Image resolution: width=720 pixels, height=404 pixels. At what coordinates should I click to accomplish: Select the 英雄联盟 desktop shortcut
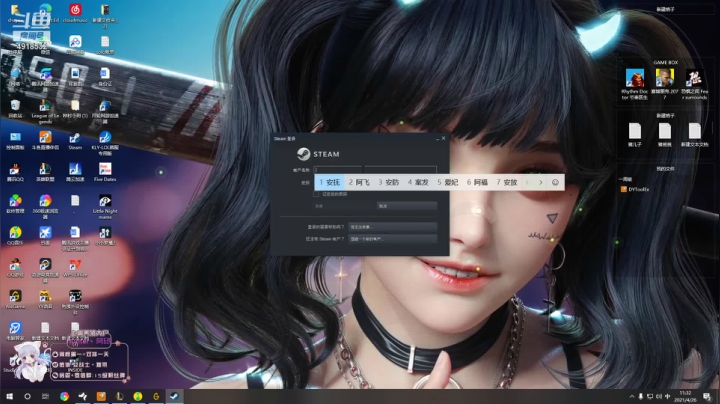45,172
